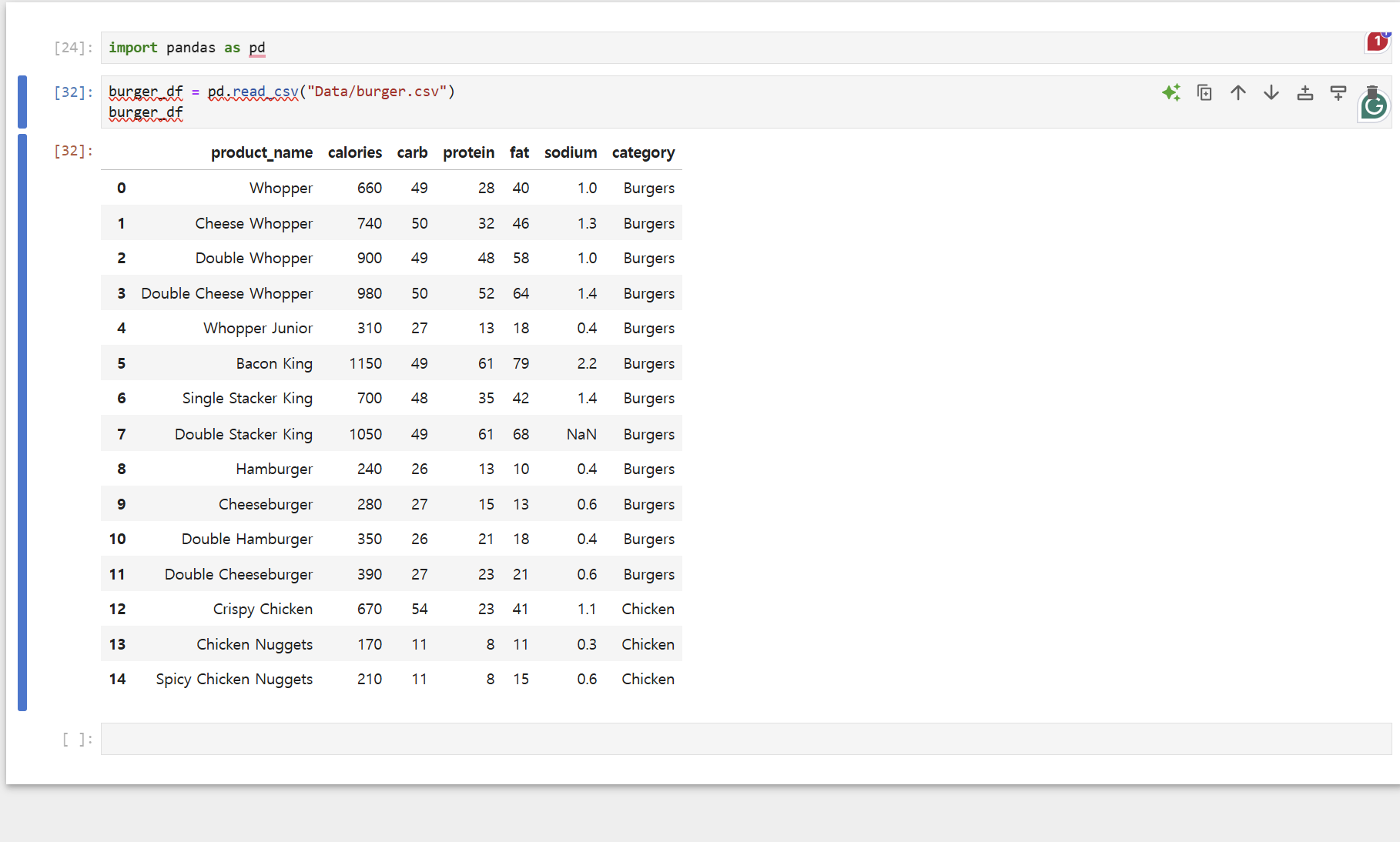Select the category column header
The image size is (1400, 842).
point(643,152)
